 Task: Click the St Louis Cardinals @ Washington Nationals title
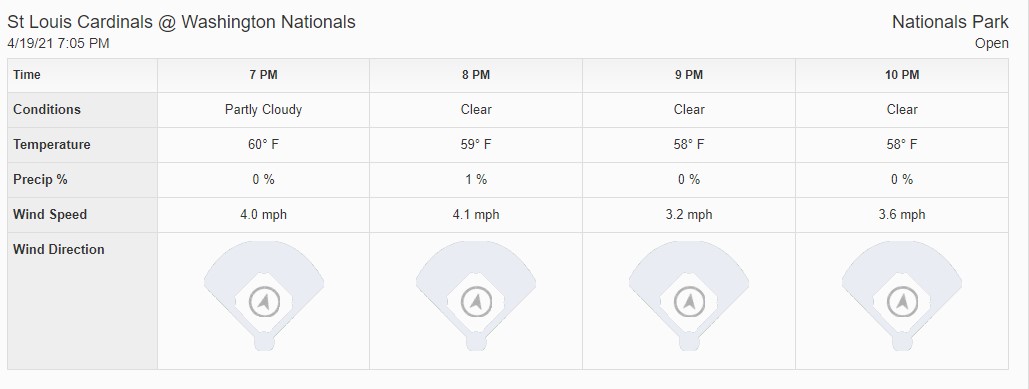tap(181, 22)
